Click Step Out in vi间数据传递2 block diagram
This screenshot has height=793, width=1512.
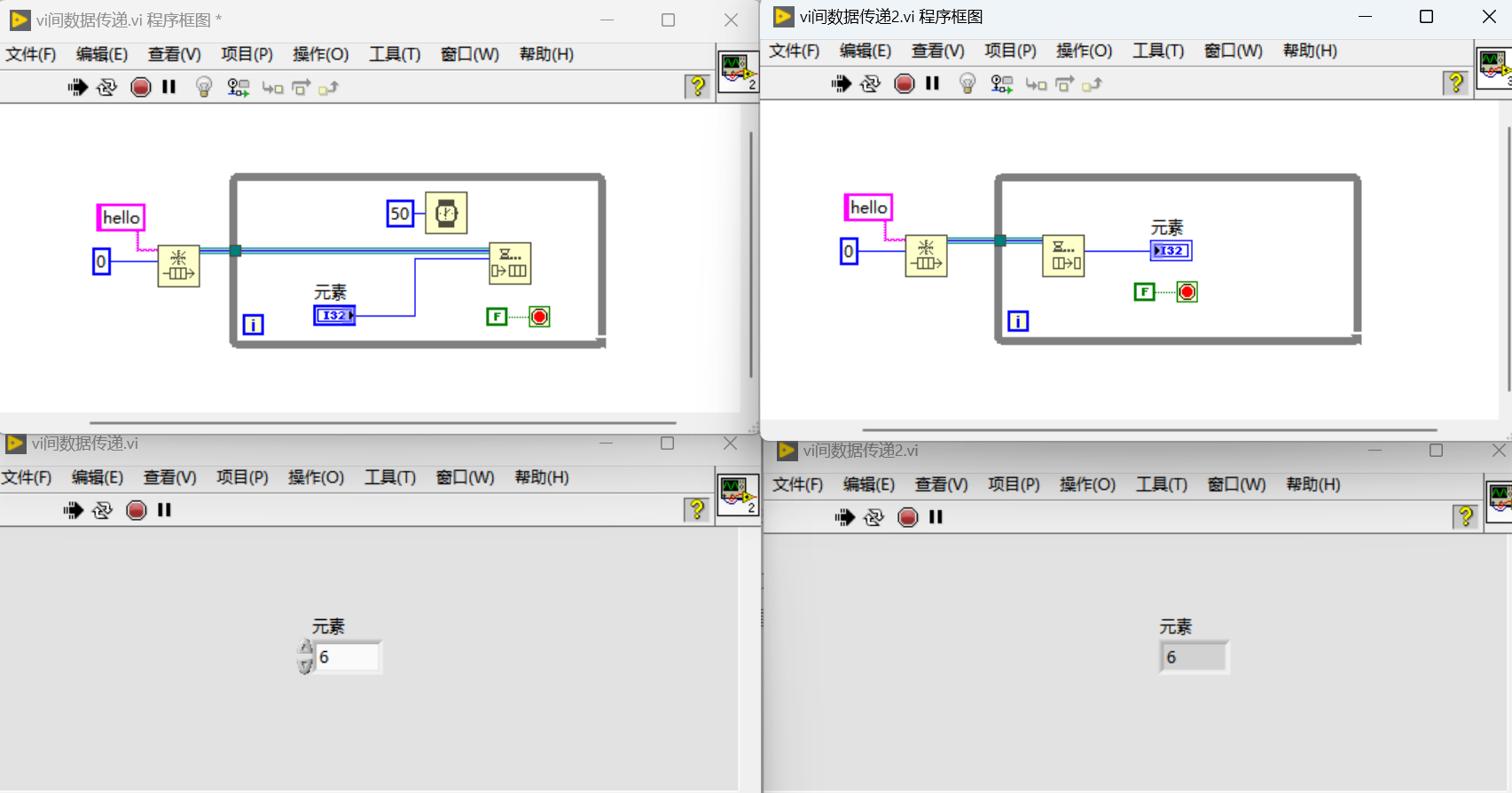tap(1092, 83)
